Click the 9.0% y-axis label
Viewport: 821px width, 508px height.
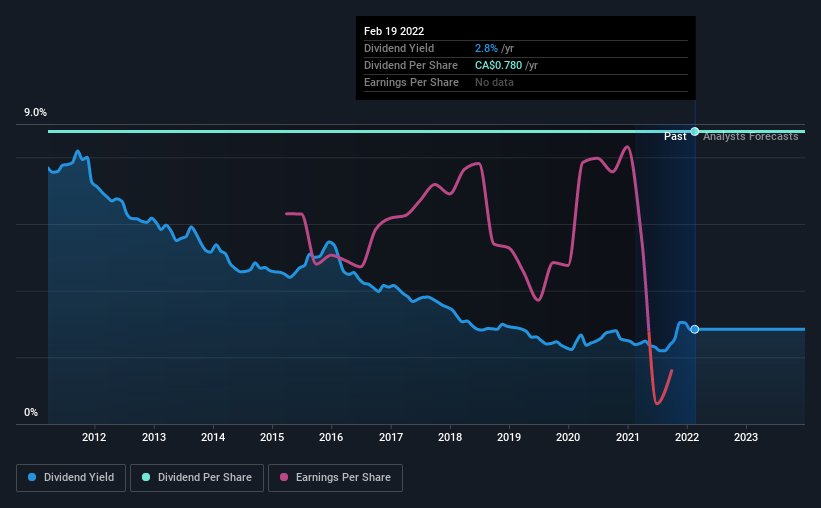35,113
